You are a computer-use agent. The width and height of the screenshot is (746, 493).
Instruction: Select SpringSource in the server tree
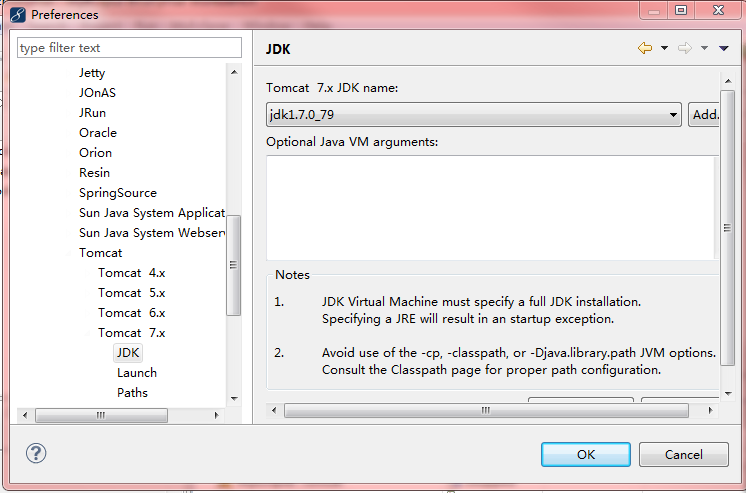118,193
